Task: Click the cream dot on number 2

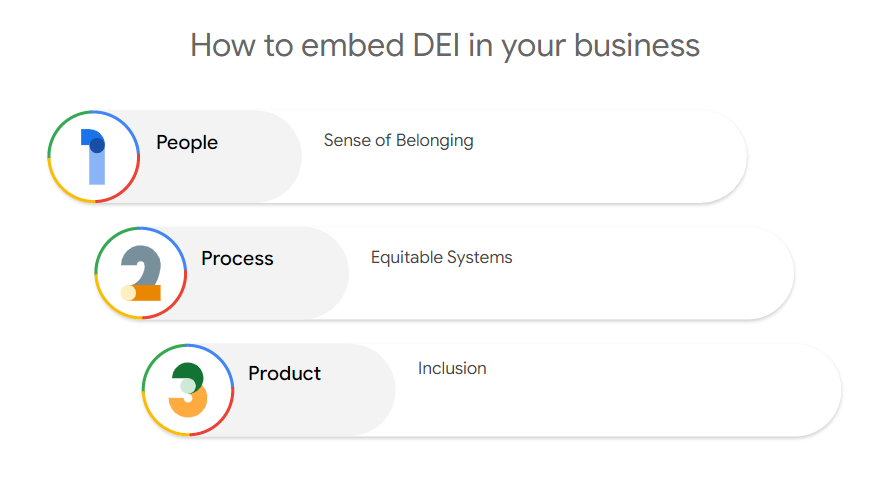Action: coord(128,293)
